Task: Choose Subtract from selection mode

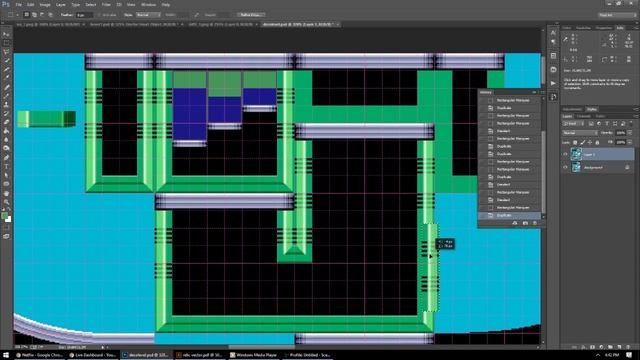Action: [42, 15]
